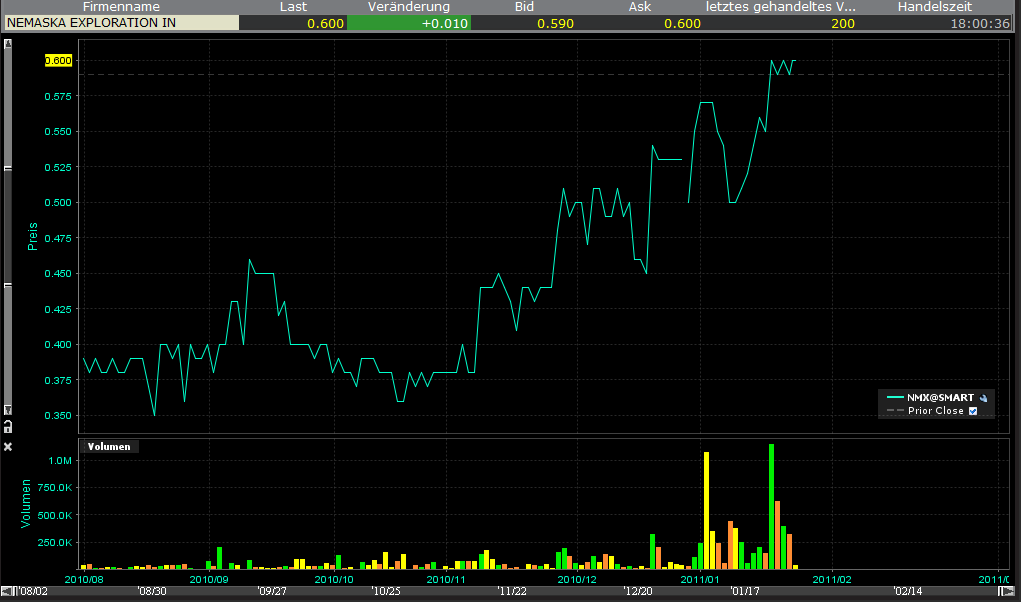
Task: Click the Veränderung column header
Action: (x=409, y=7)
